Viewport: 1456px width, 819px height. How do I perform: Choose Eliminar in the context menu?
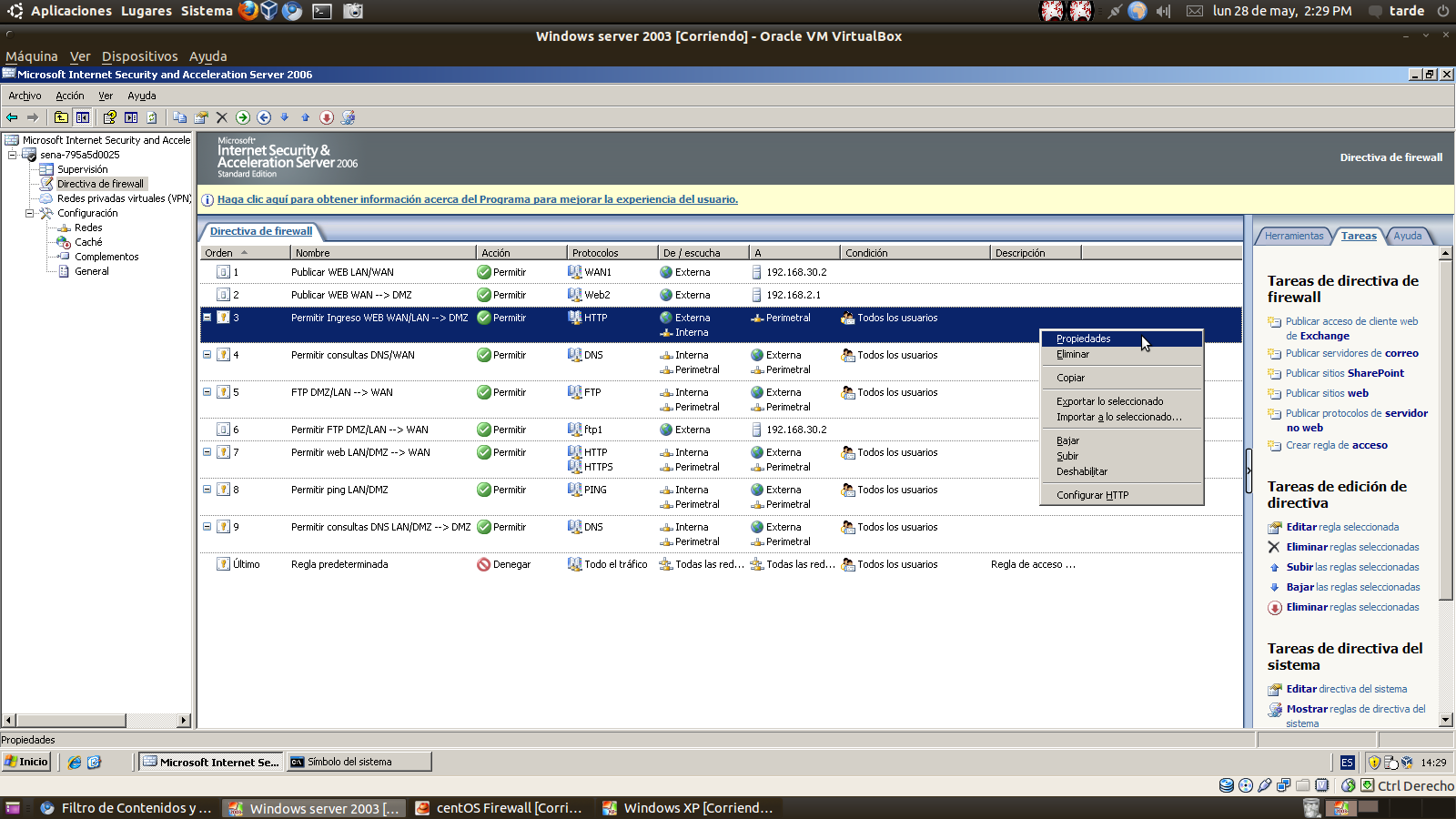(1121, 354)
